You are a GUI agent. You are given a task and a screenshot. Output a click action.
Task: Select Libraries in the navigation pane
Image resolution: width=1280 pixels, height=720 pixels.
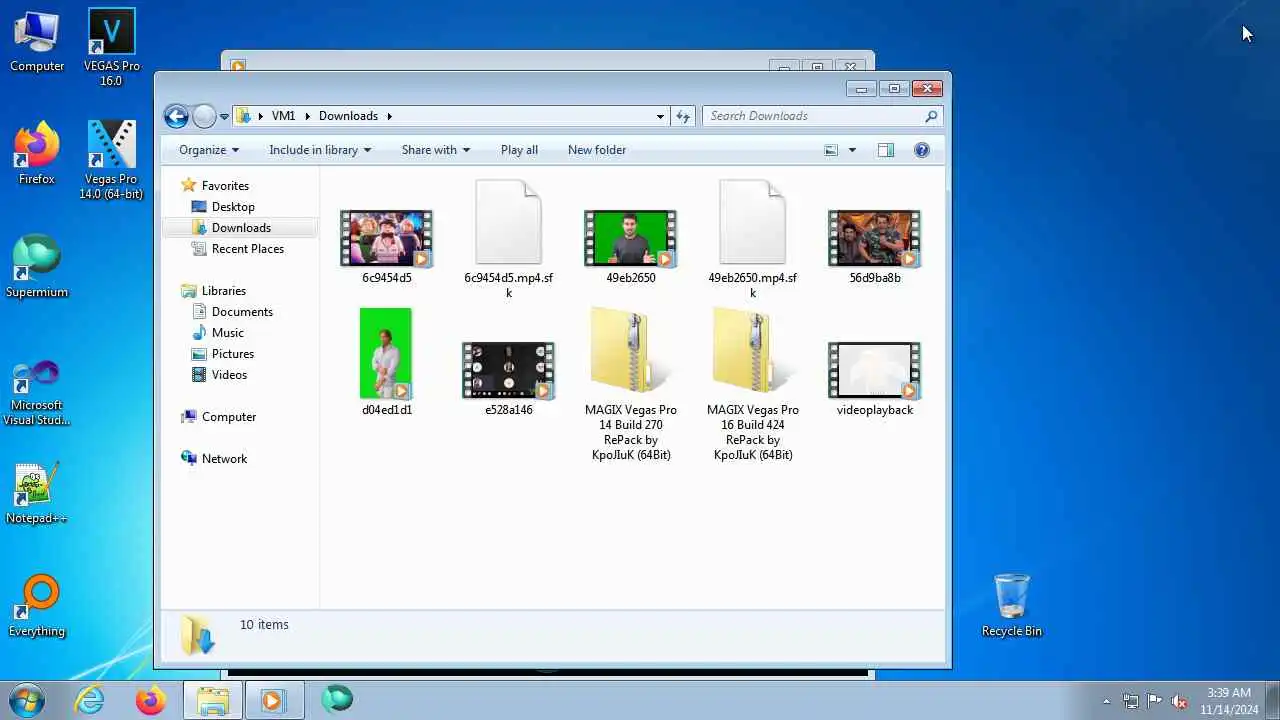(223, 291)
